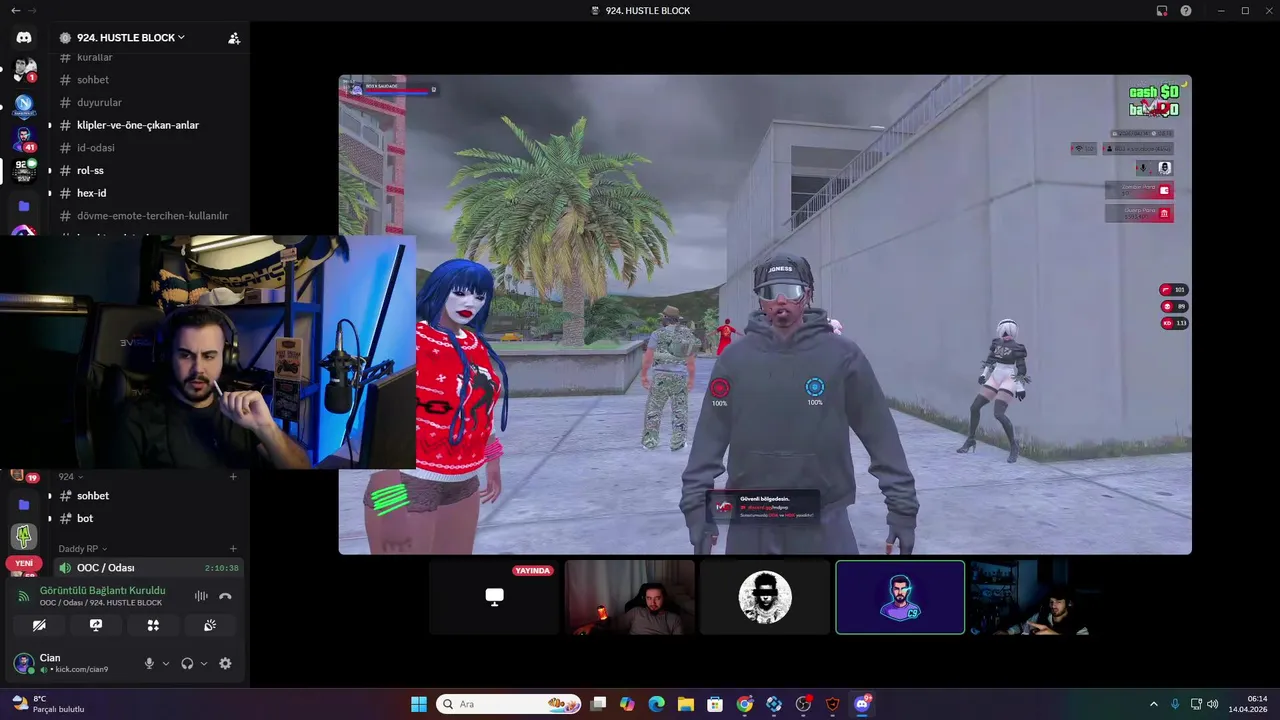Open 924. HUSTLE BLOCK server menu
This screenshot has width=1280, height=720.
click(x=131, y=37)
